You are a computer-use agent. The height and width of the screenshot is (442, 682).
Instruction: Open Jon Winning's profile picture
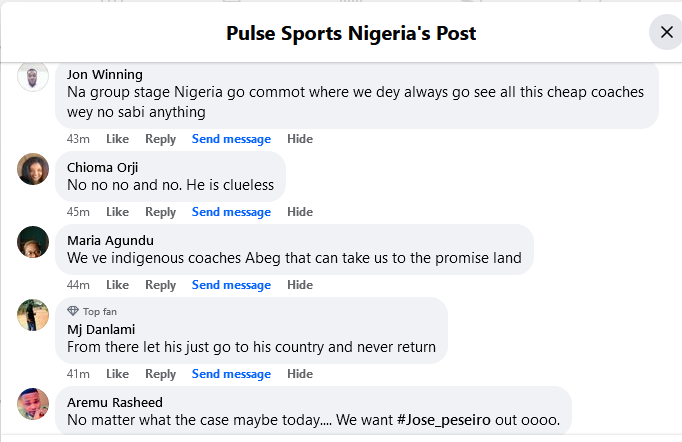point(34,77)
